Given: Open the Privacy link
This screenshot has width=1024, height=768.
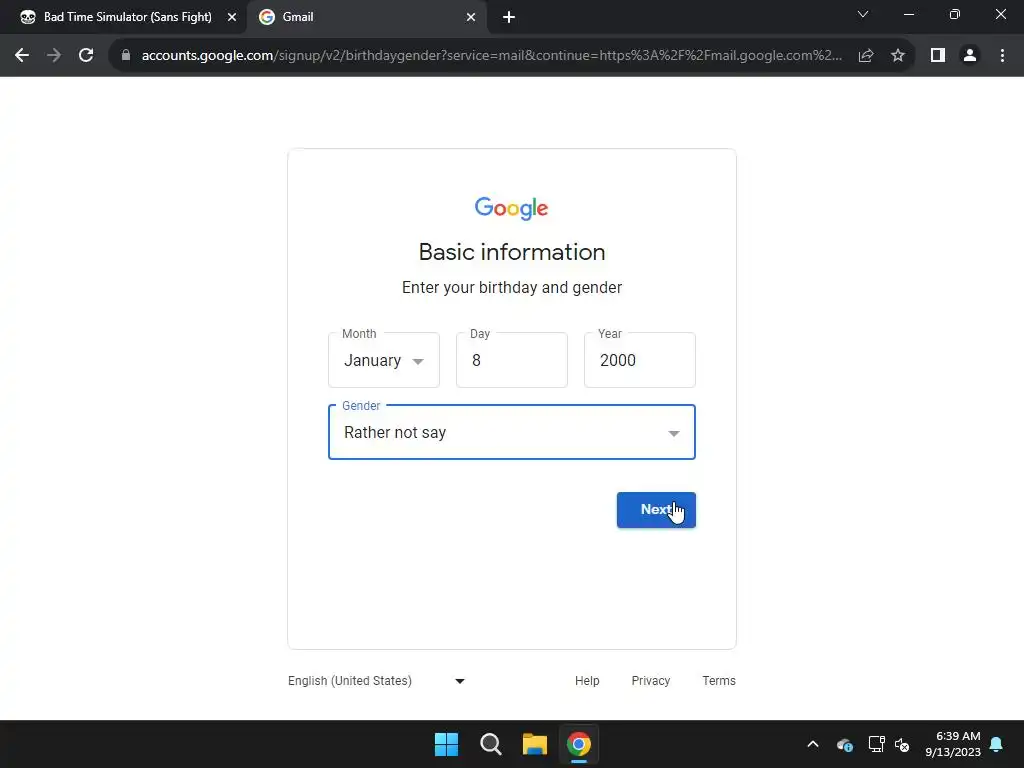Looking at the screenshot, I should pos(650,680).
